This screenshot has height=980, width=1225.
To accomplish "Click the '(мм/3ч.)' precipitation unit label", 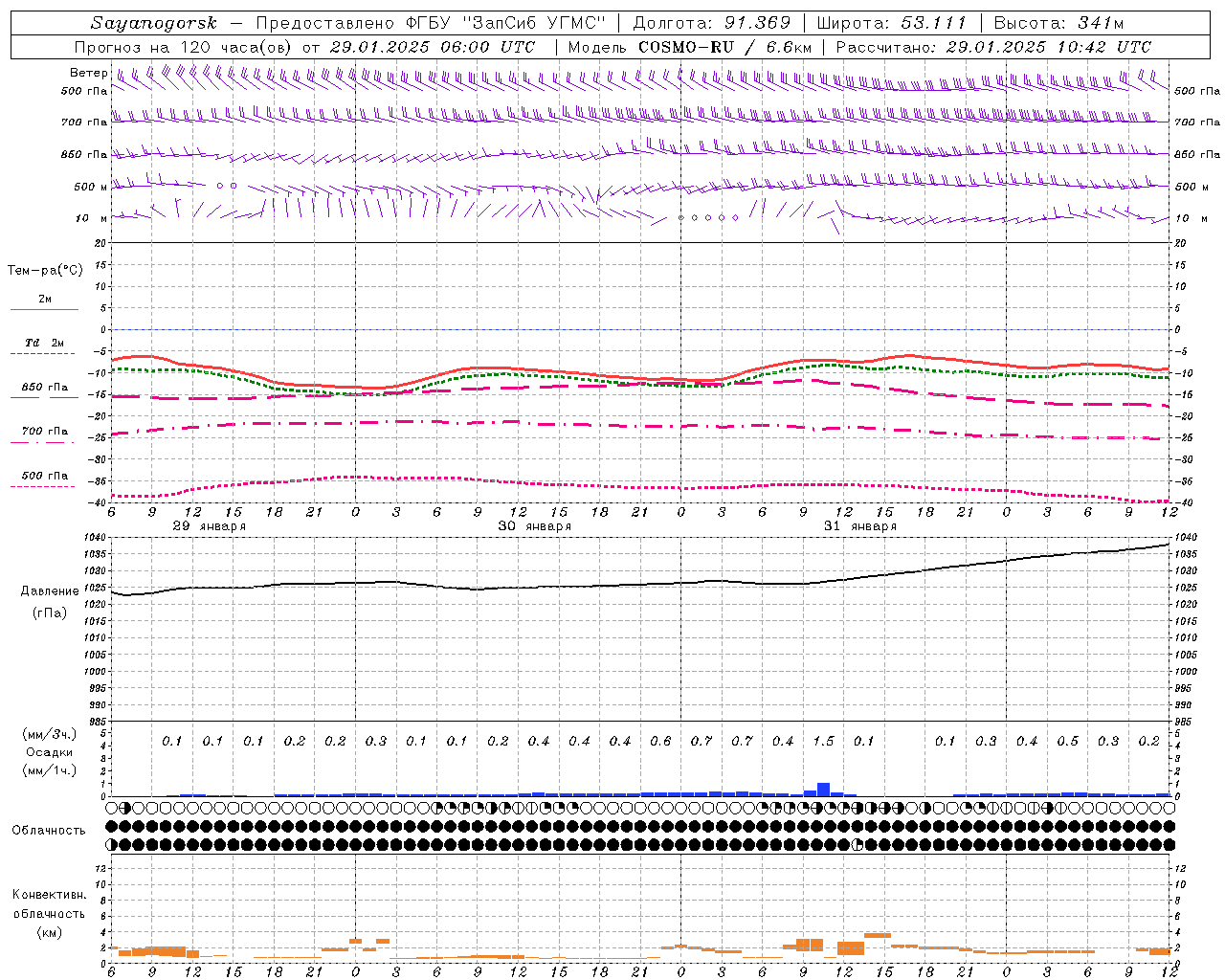I will (52, 734).
